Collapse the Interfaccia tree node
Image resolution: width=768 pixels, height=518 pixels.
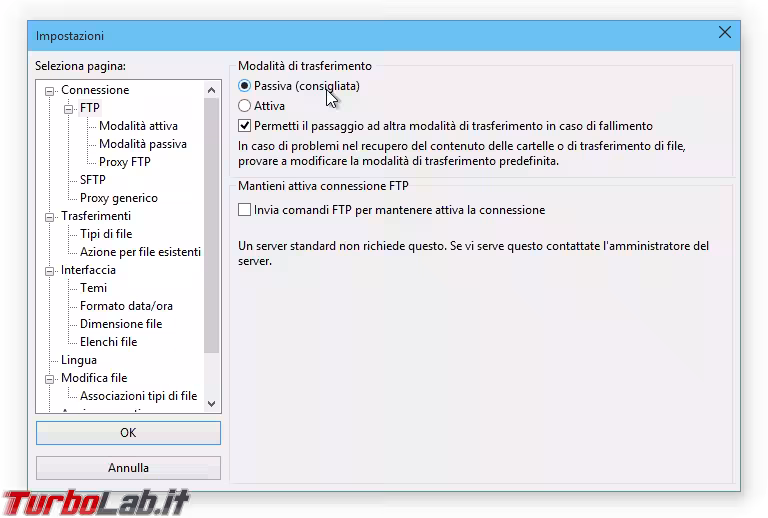click(x=50, y=270)
